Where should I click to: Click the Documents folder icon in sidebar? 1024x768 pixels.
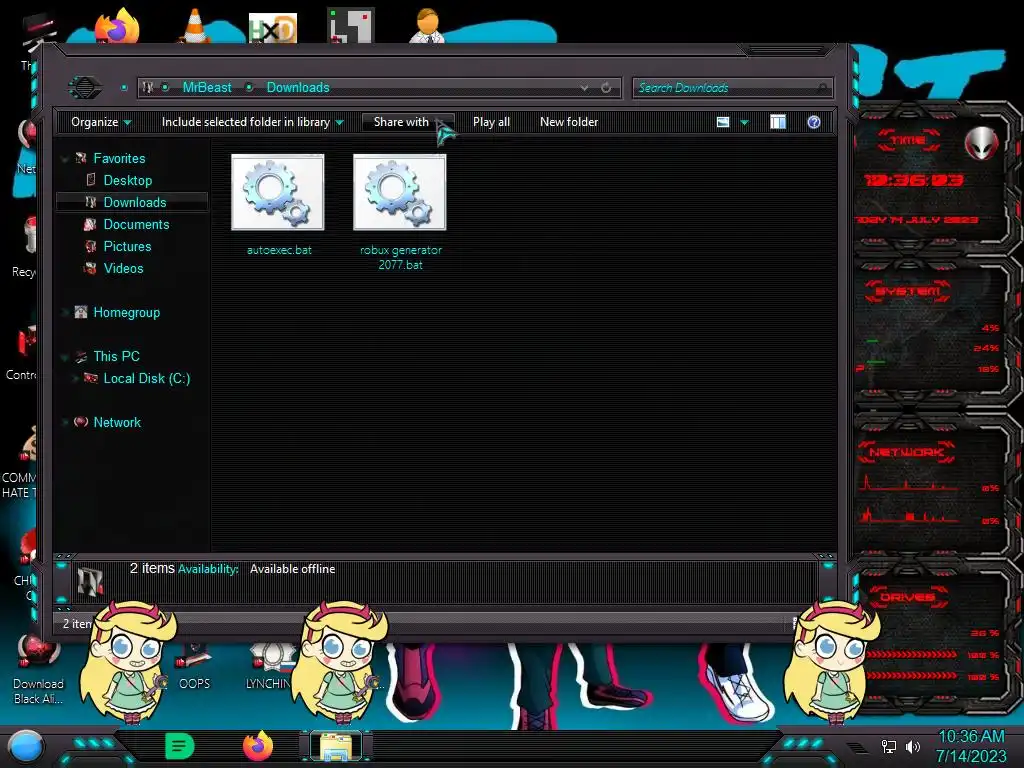coord(91,225)
